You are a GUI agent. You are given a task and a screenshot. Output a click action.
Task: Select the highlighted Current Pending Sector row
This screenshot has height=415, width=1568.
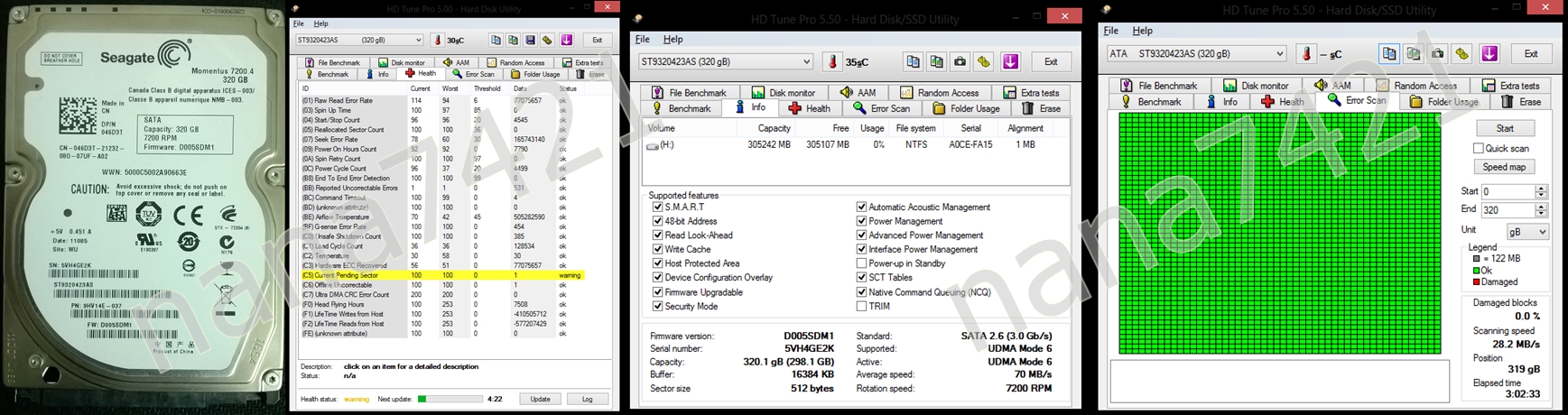(442, 275)
